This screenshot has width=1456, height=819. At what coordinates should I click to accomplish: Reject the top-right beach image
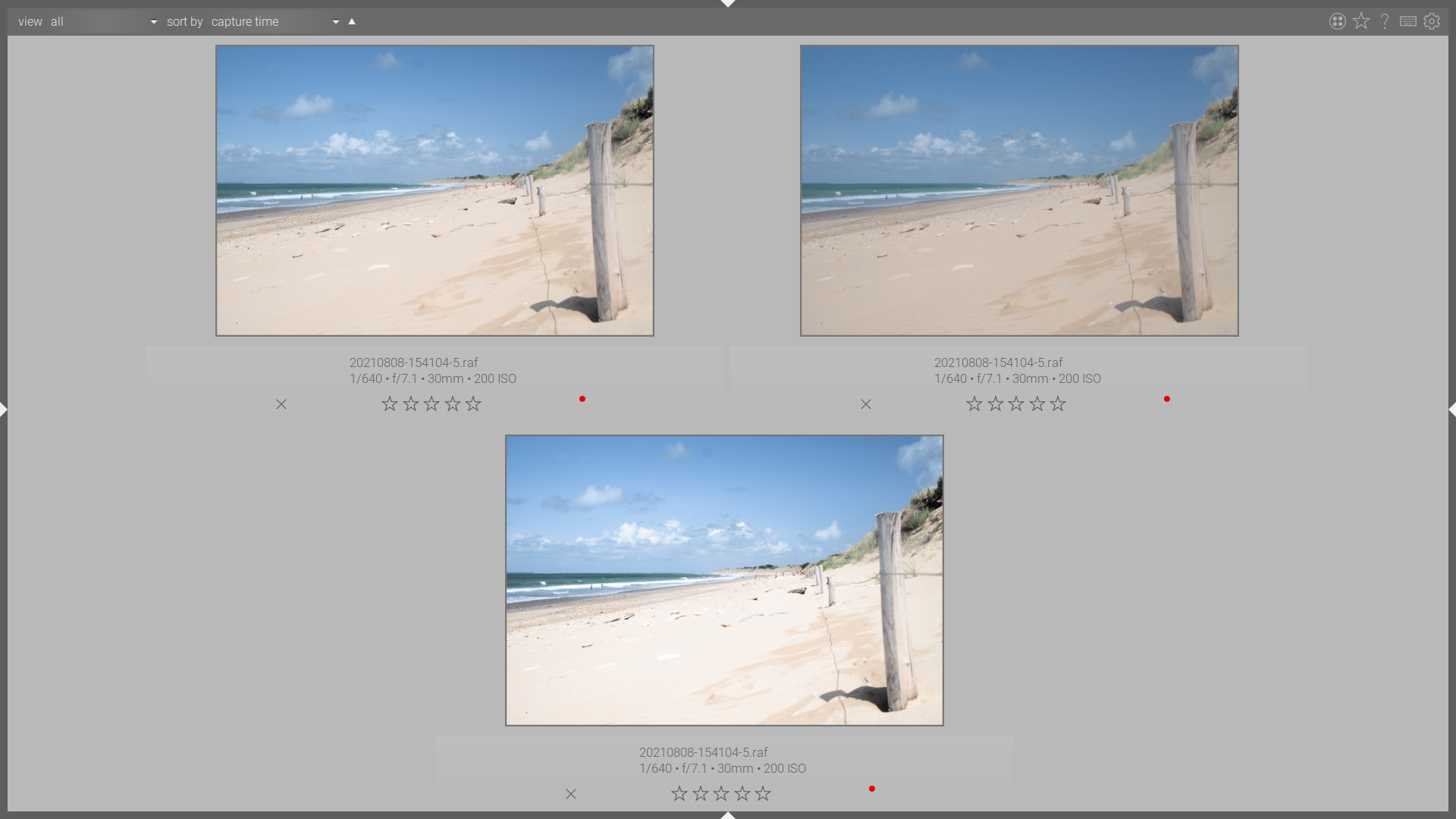click(x=866, y=404)
